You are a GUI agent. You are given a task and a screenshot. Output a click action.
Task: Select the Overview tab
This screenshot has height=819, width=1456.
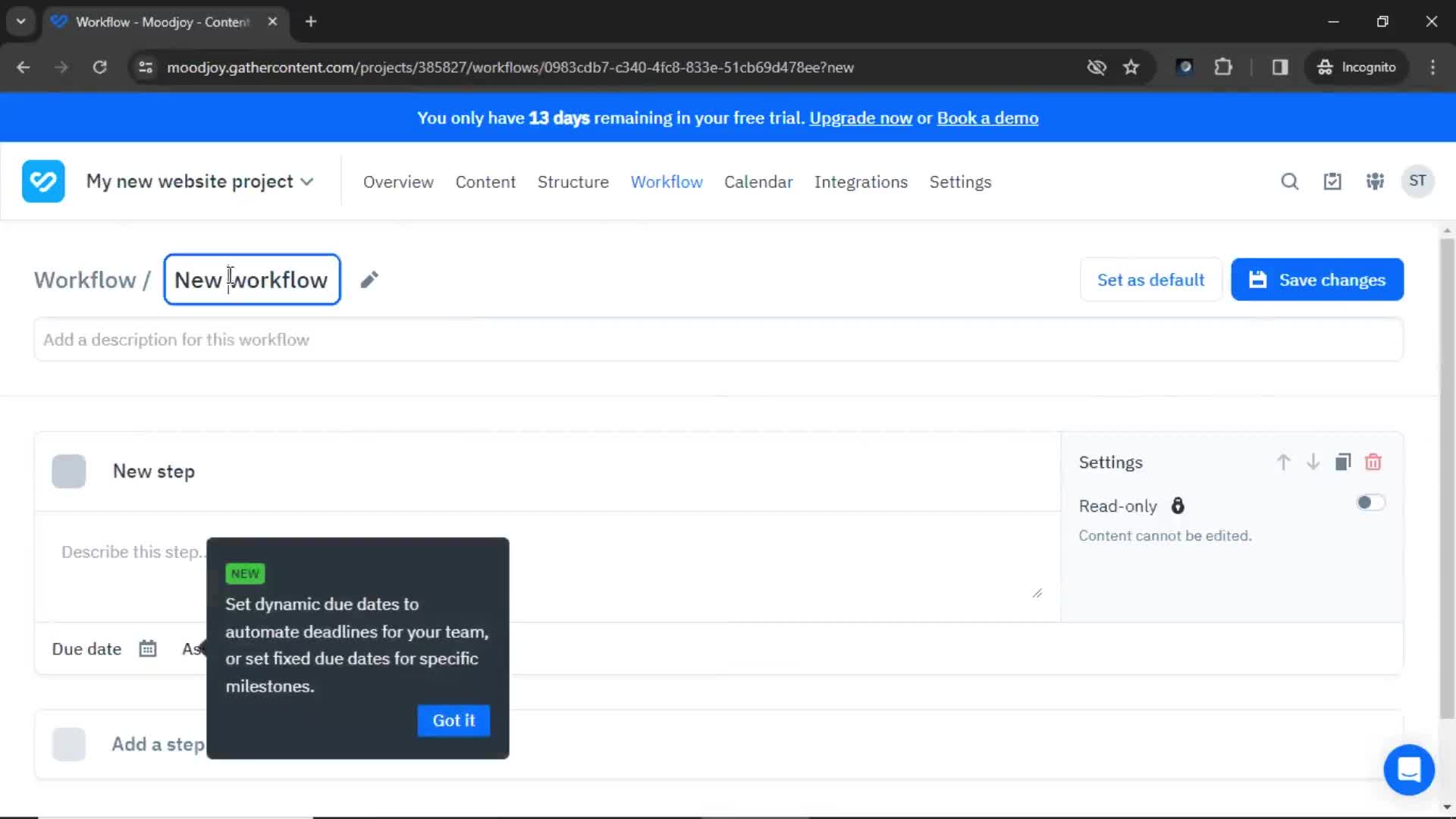tap(397, 181)
